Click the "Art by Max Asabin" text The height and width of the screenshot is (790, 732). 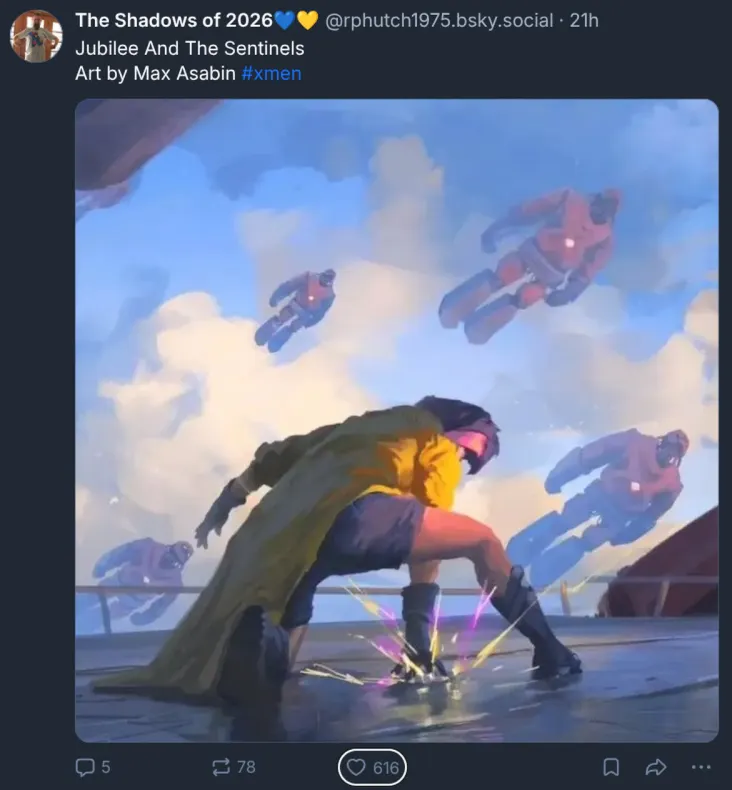[x=155, y=73]
